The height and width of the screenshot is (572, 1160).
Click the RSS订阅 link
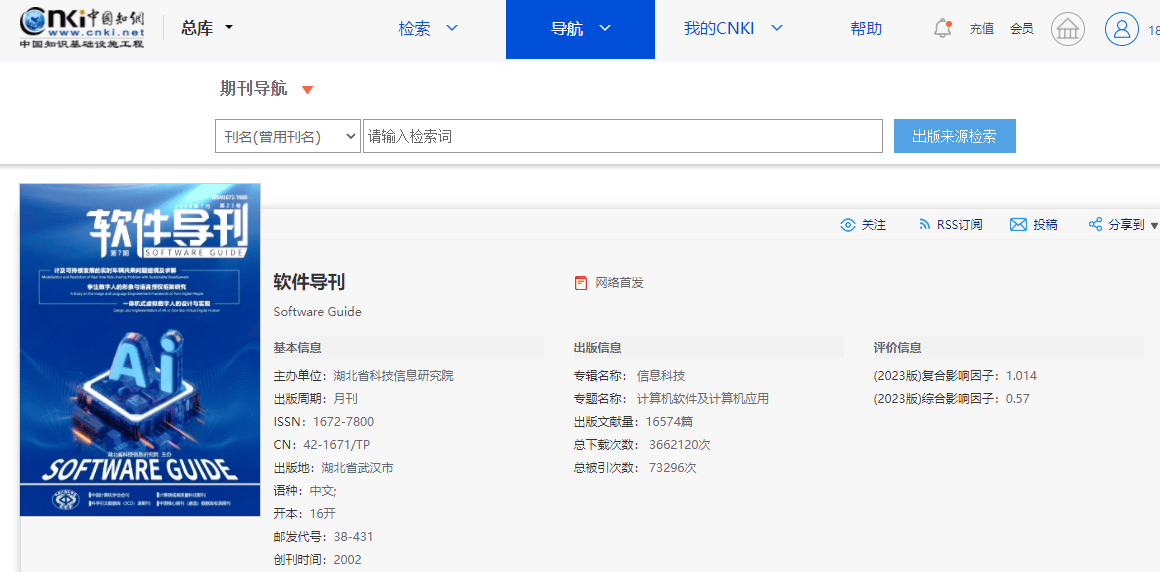(960, 225)
